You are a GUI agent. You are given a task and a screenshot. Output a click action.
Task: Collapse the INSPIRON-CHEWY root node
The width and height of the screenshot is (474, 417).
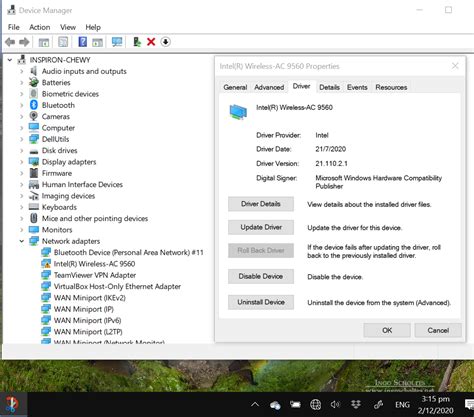tap(10, 60)
